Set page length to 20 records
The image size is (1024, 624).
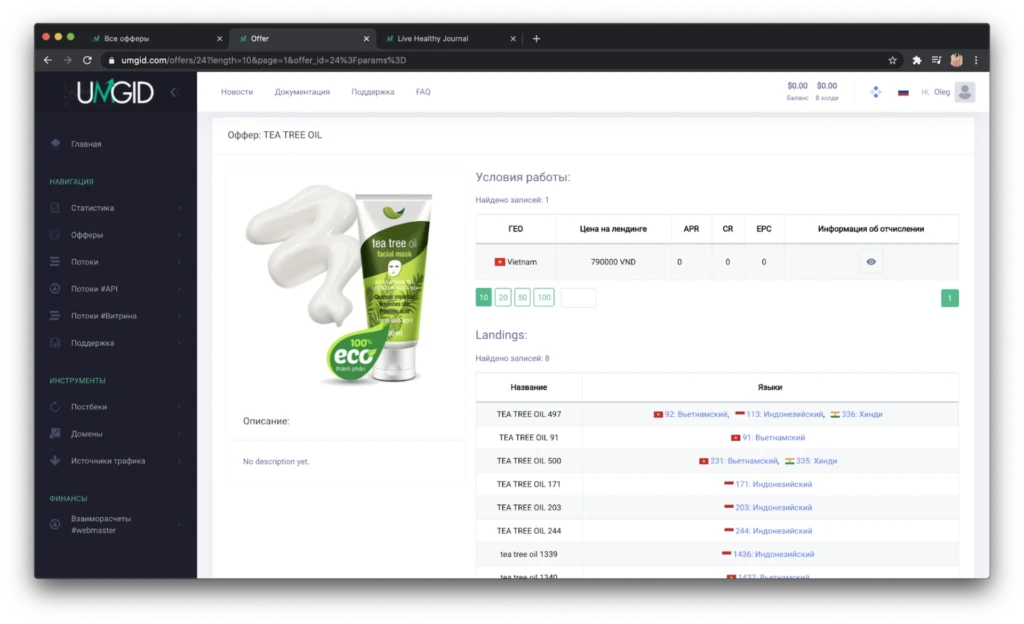click(502, 298)
